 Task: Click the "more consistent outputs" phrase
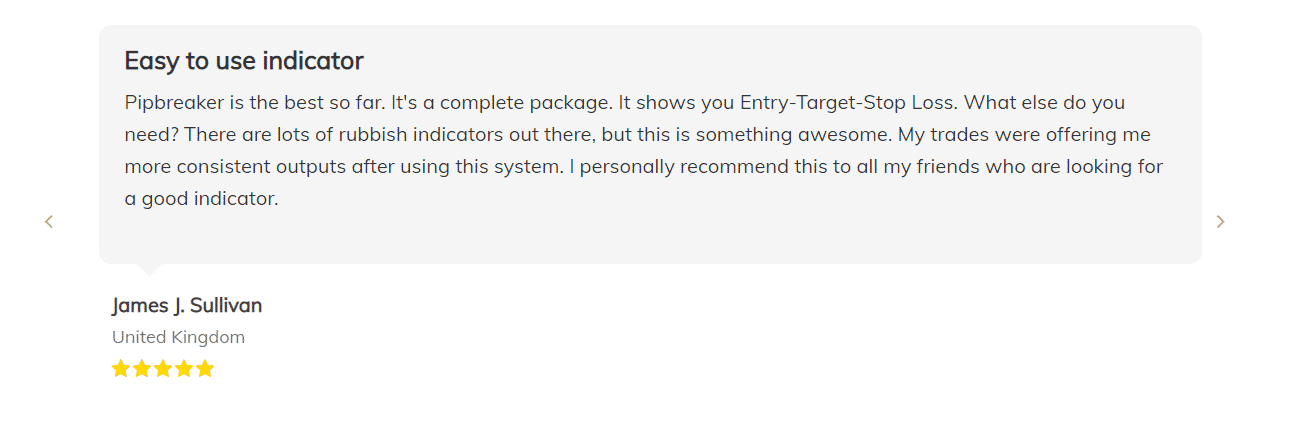236,167
